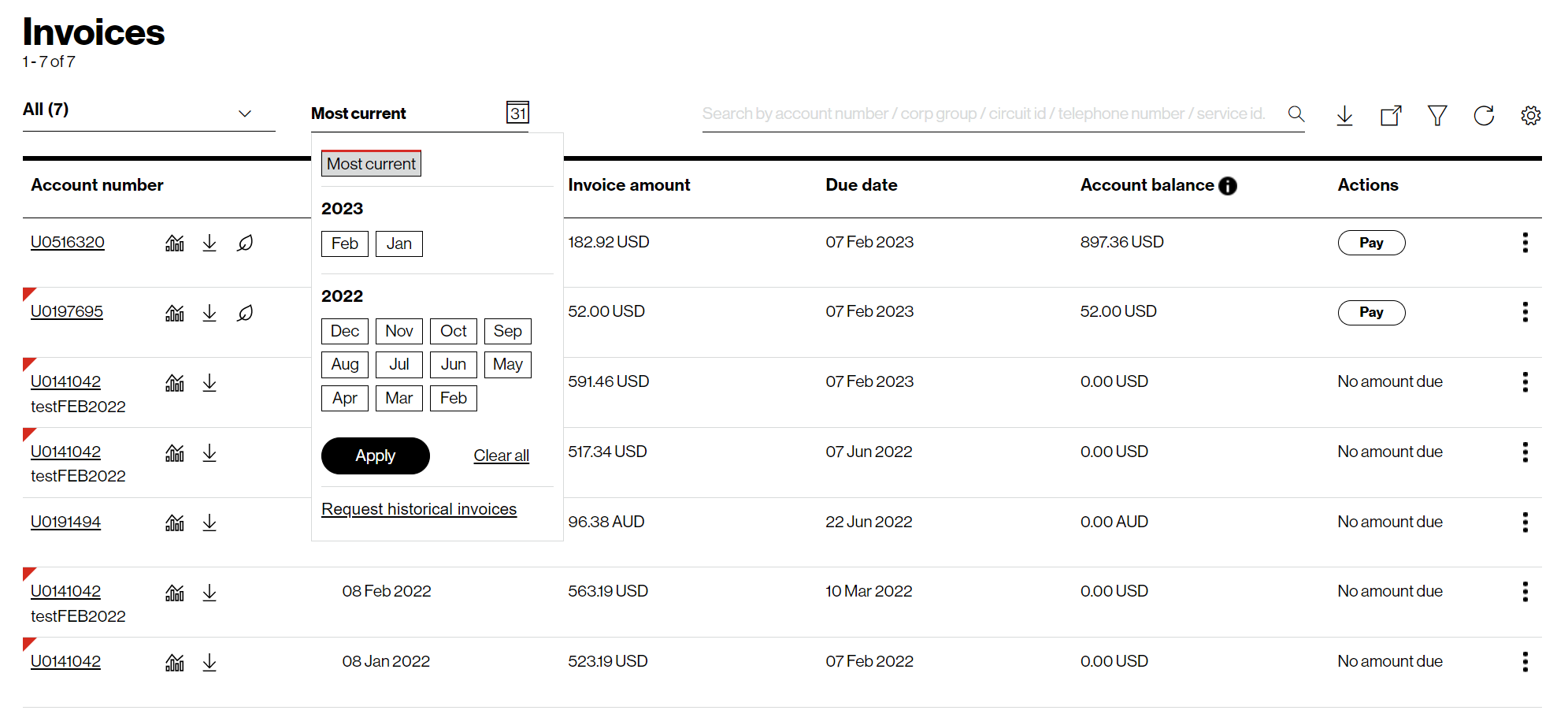This screenshot has height=714, width=1568.
Task: Open the three-dot actions menu for U0516320
Action: [1525, 243]
